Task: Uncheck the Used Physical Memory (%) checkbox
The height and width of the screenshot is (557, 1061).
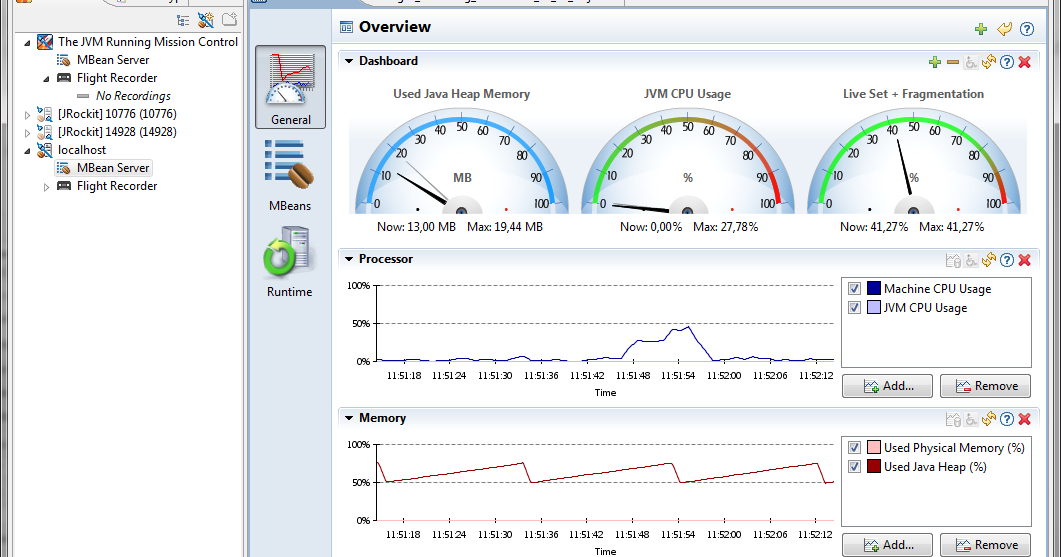Action: click(x=854, y=447)
